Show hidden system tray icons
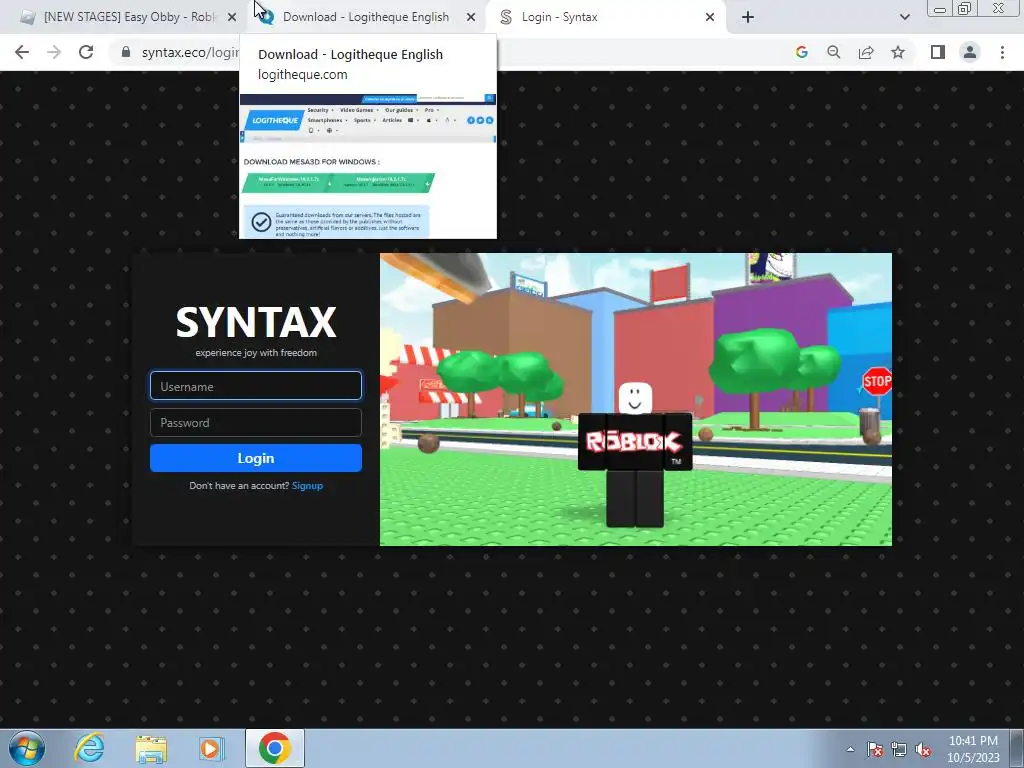This screenshot has width=1024, height=768. (850, 749)
